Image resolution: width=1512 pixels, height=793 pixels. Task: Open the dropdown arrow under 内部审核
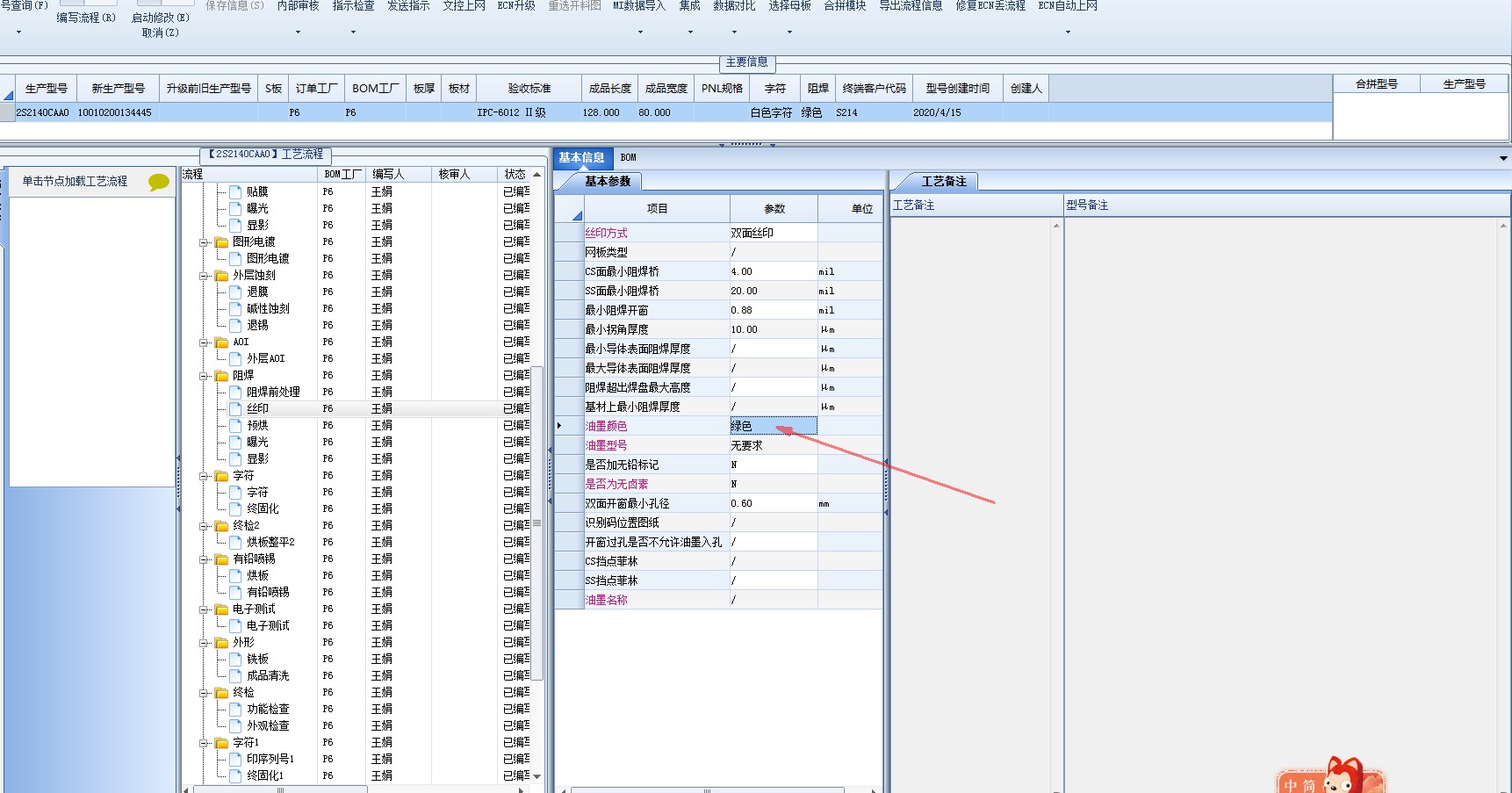click(299, 32)
